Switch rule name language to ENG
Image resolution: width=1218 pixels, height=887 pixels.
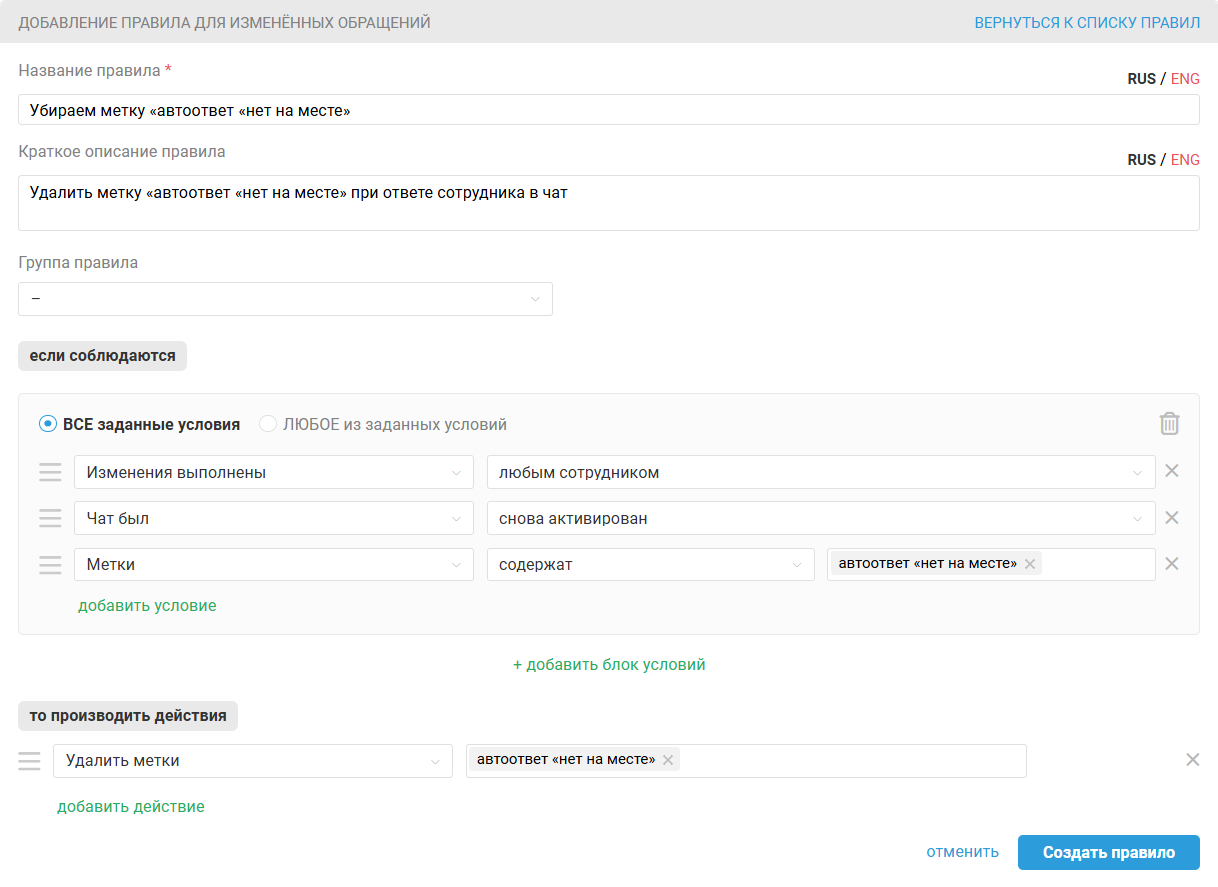coord(1185,79)
